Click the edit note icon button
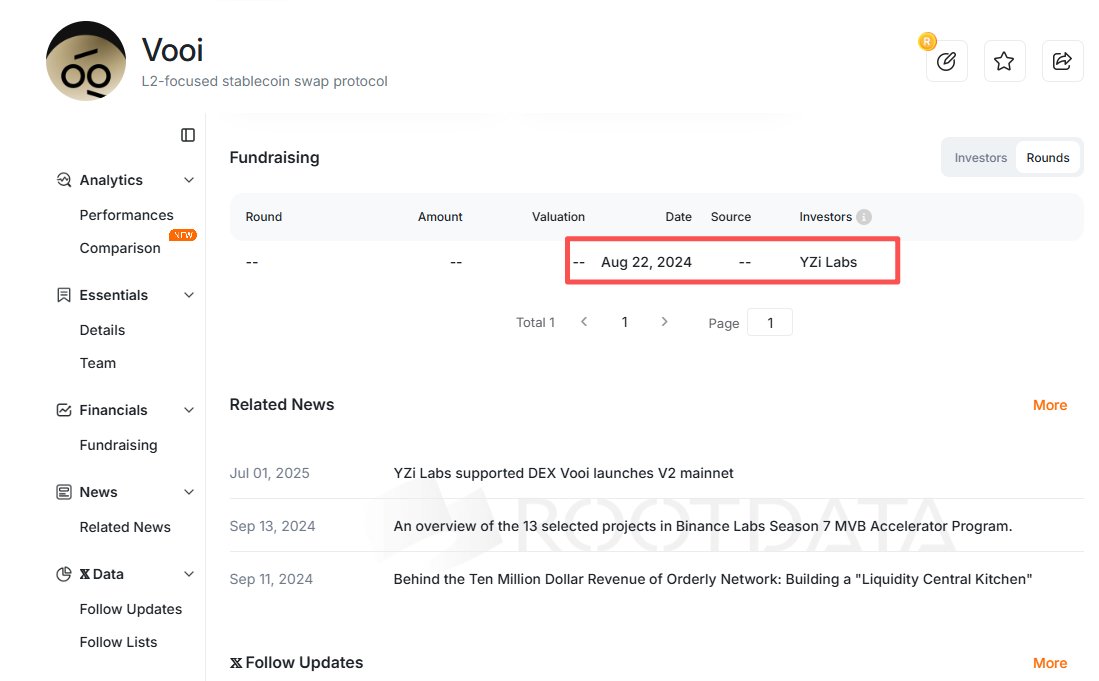This screenshot has height=681, width=1099. 946,62
